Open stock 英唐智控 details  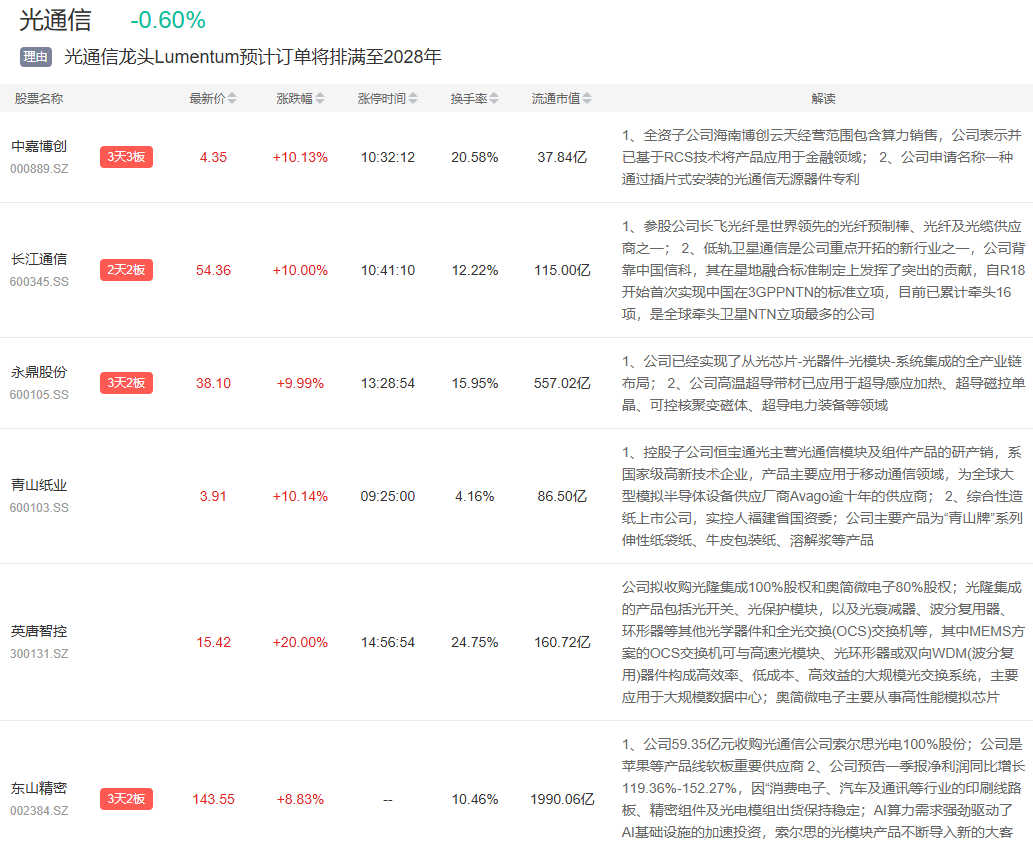point(39,631)
